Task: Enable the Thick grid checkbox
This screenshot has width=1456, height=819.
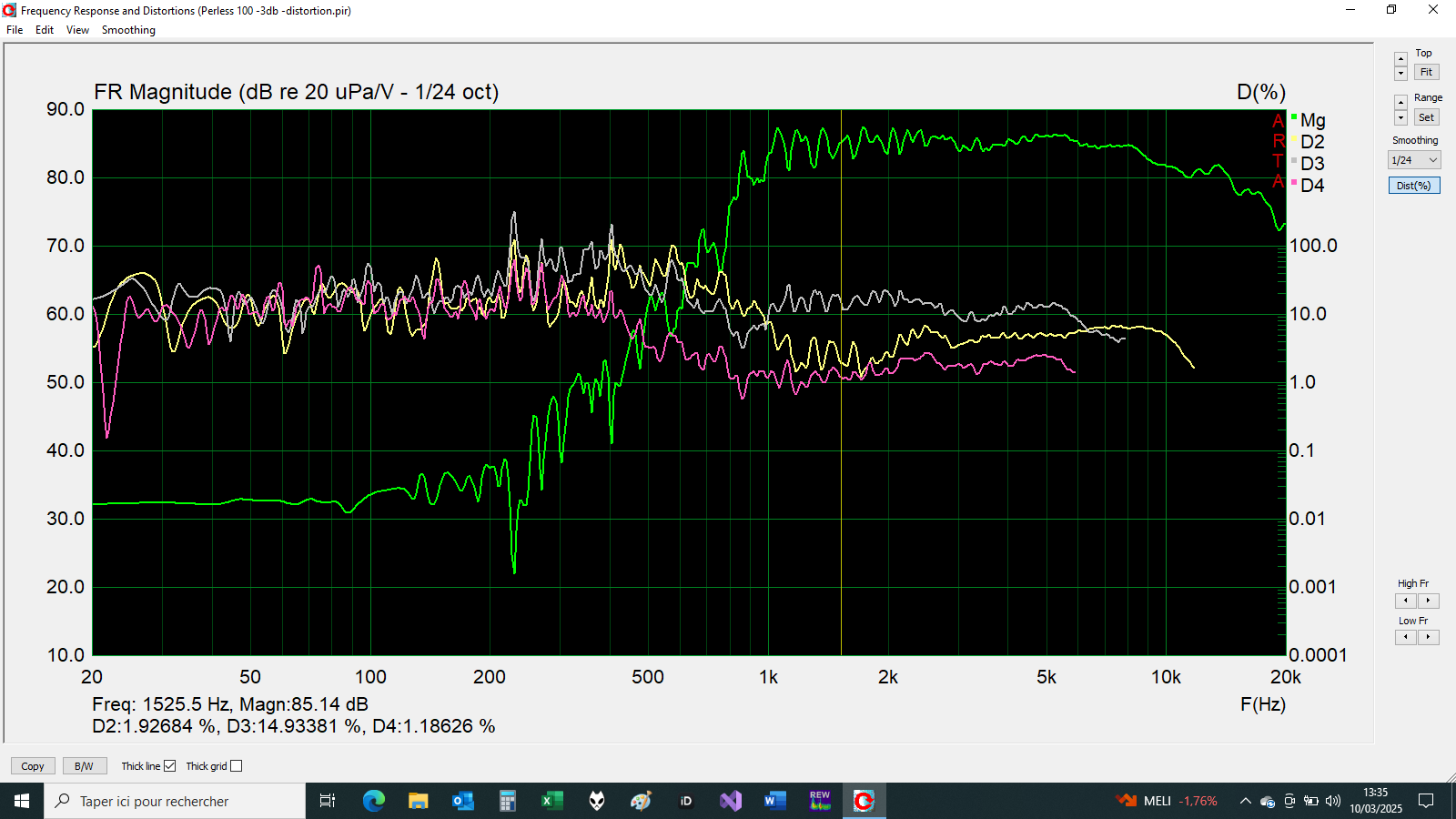Action: click(237, 766)
